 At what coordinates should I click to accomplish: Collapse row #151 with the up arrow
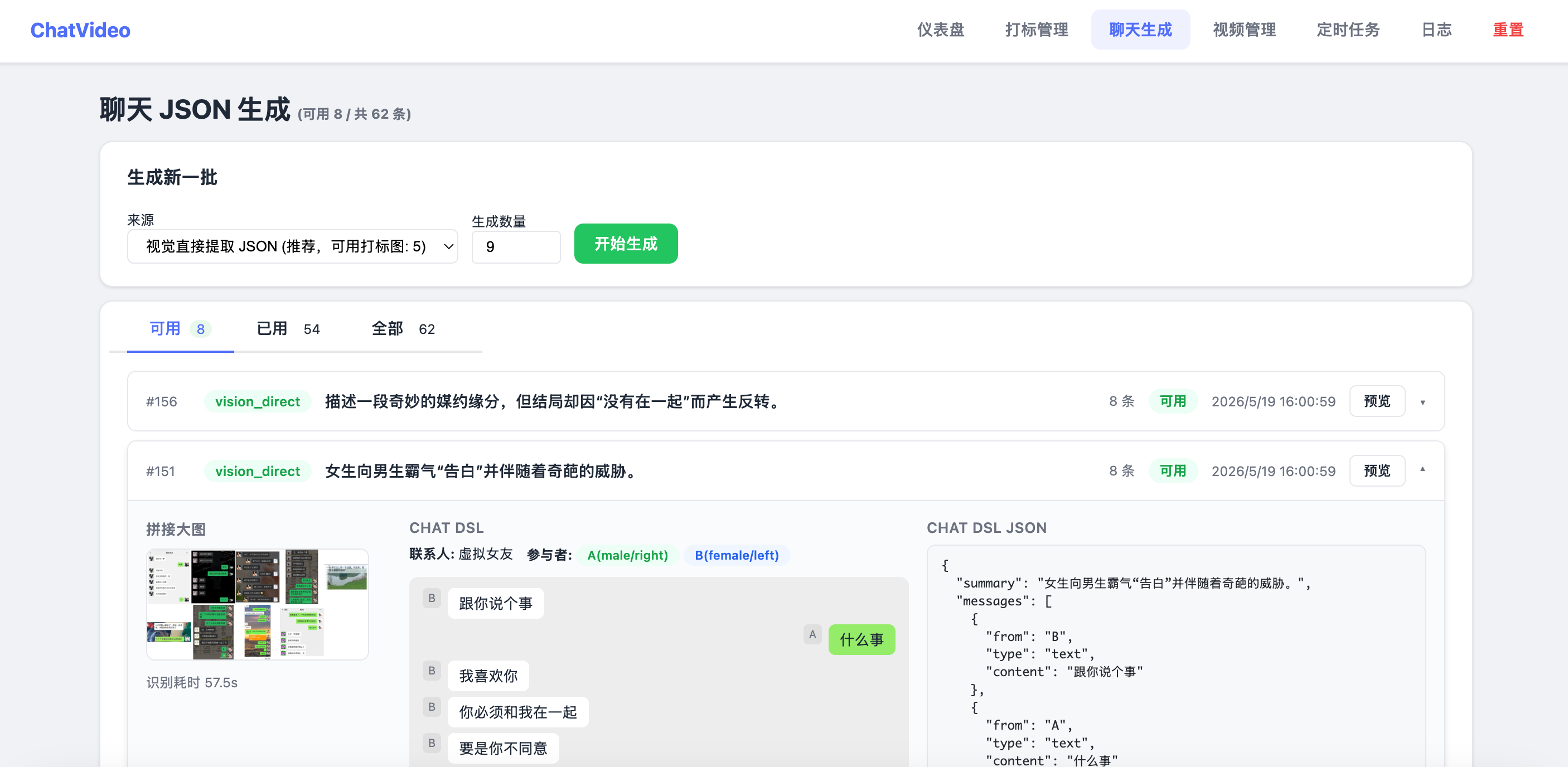pyautogui.click(x=1422, y=469)
